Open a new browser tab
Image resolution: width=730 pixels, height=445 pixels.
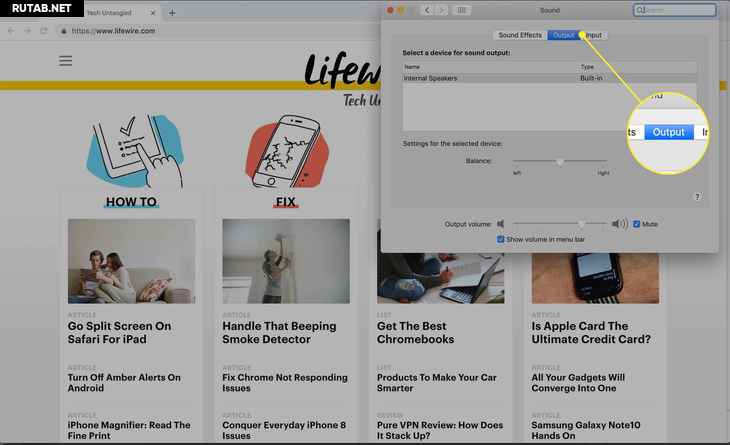[x=172, y=13]
